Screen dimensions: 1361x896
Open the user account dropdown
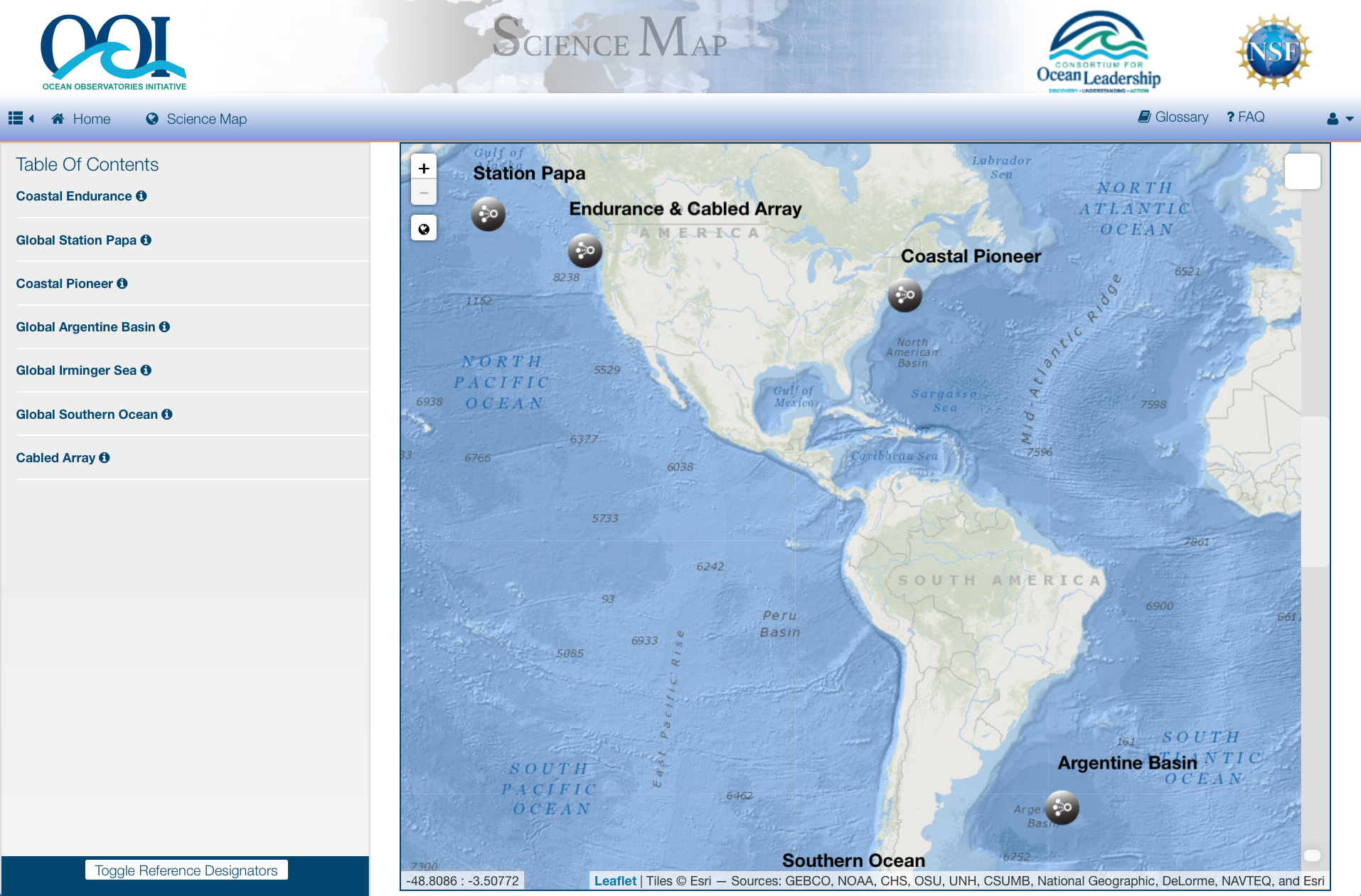[x=1339, y=119]
